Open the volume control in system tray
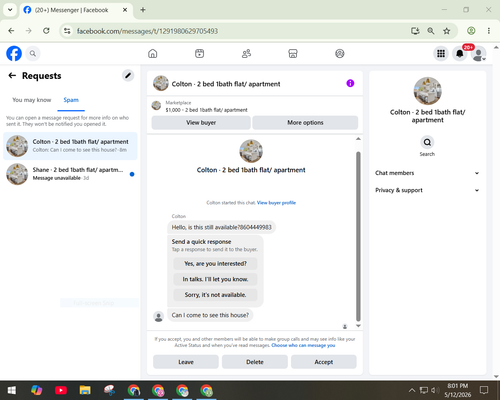 coord(435,390)
